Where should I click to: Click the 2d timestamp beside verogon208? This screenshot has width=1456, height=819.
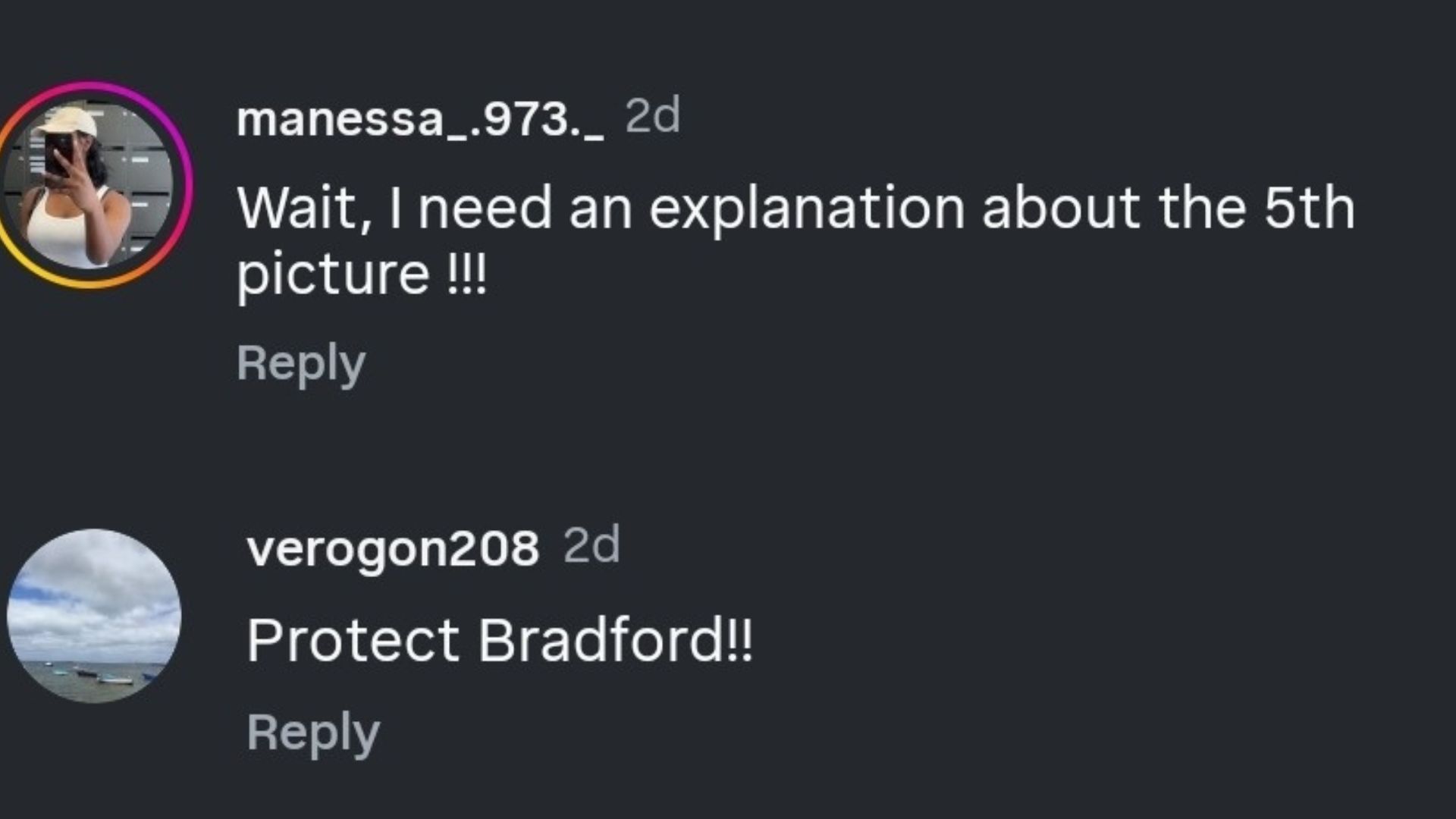(591, 545)
